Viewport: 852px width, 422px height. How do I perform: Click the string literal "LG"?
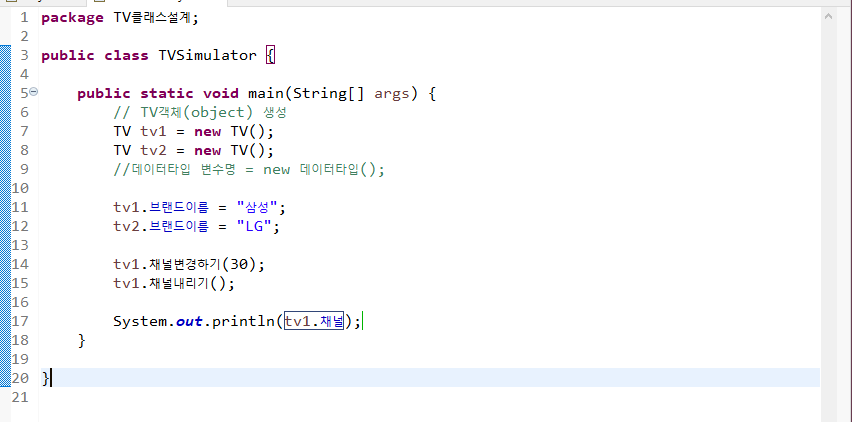pyautogui.click(x=255, y=226)
